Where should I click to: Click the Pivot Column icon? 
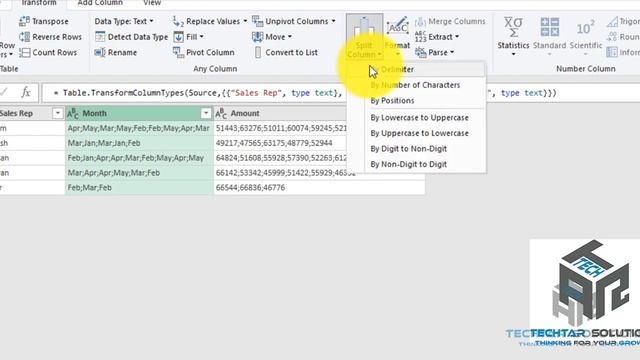point(178,52)
